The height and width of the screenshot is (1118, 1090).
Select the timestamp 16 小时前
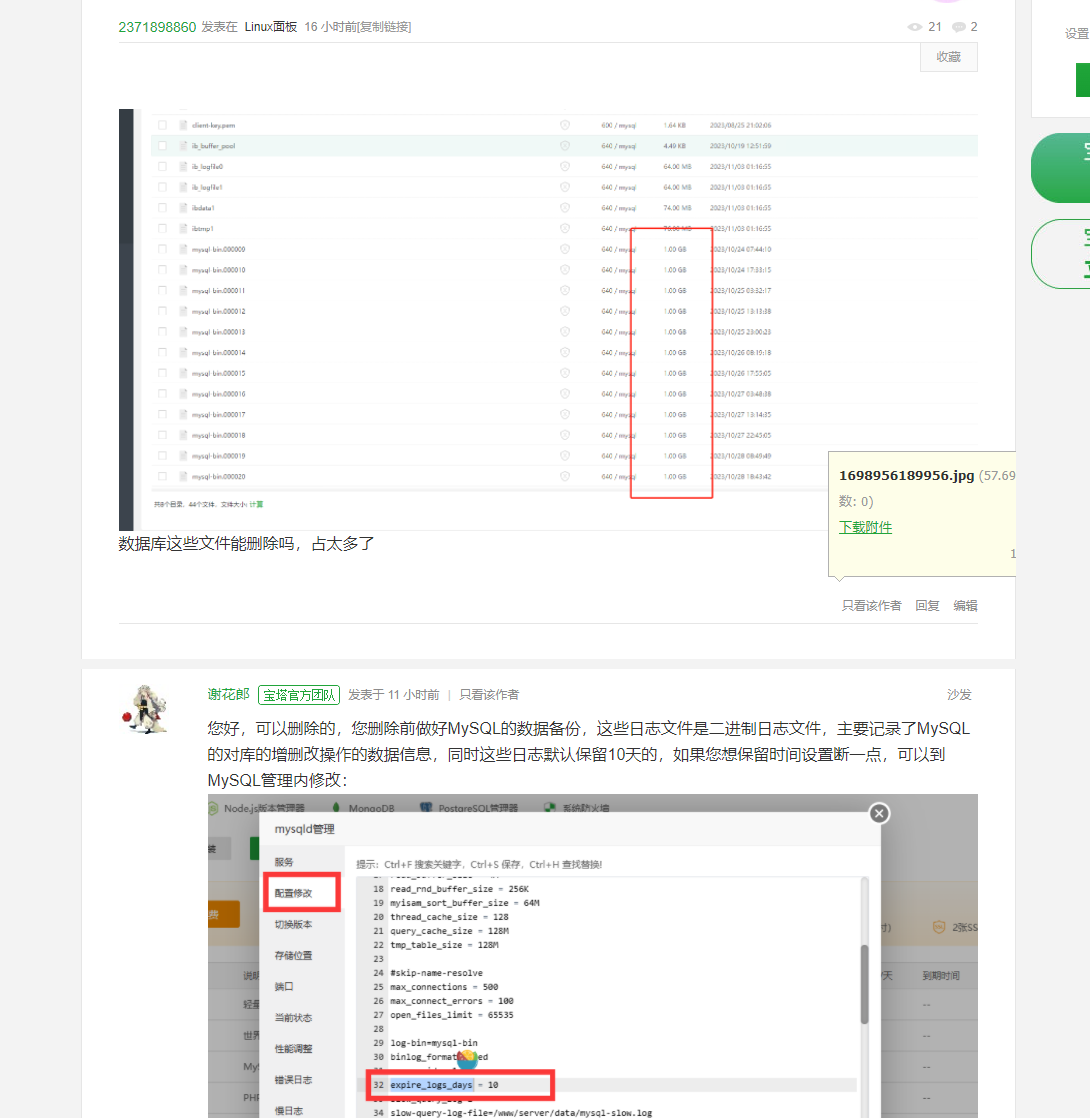330,27
